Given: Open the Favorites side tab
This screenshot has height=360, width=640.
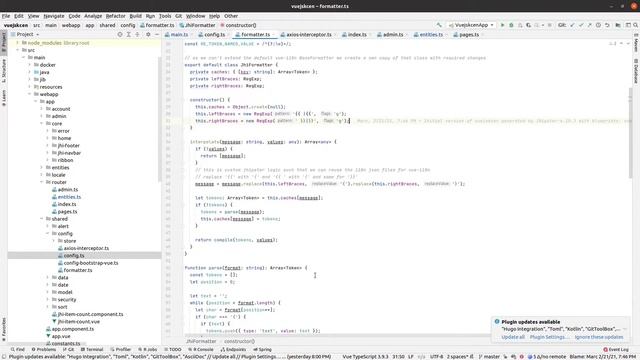Looking at the screenshot, I should point(4,330).
